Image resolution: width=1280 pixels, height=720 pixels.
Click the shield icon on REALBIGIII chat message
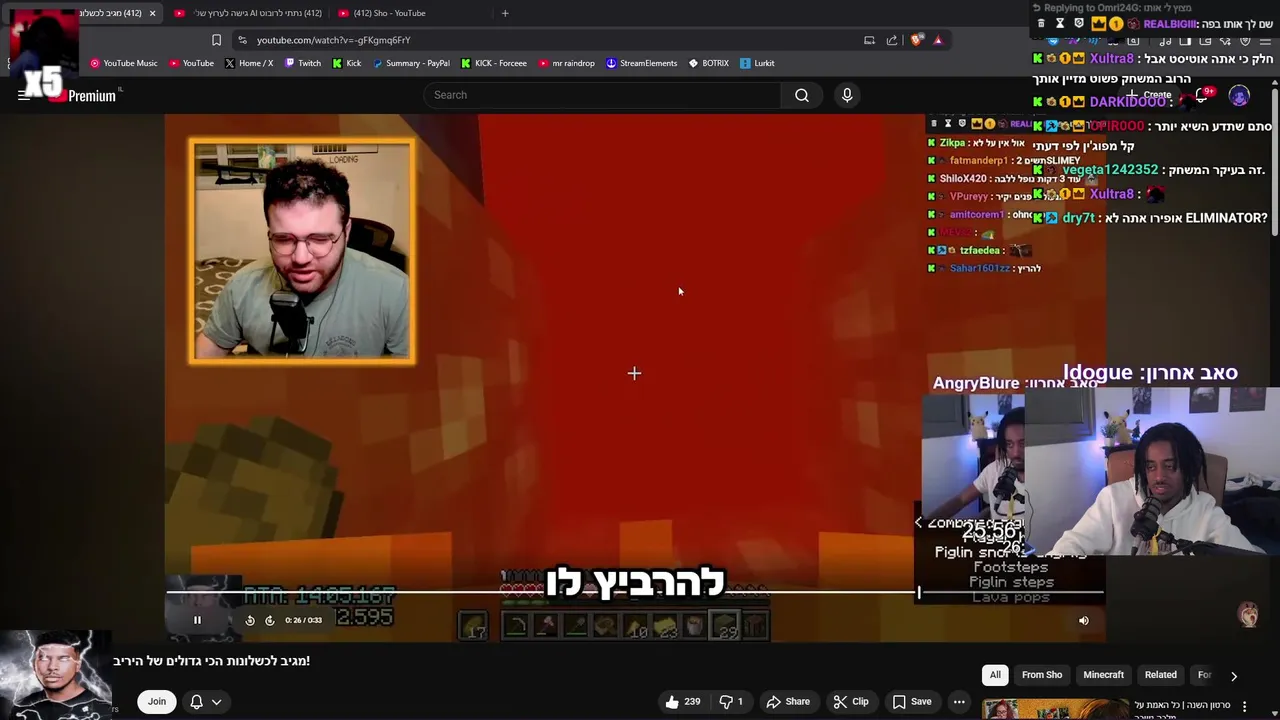[1078, 24]
